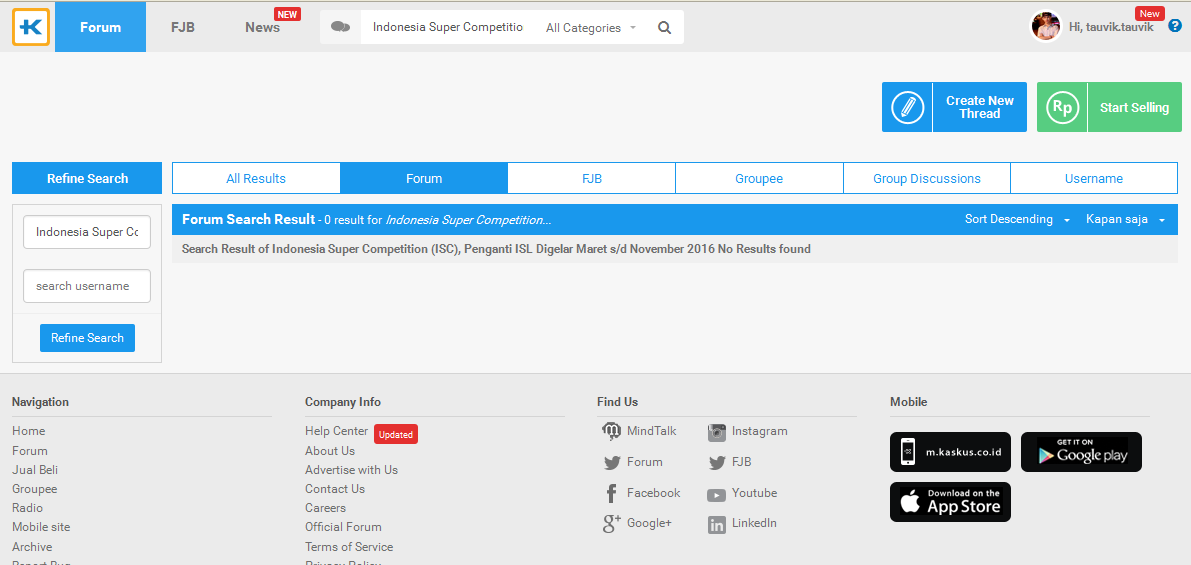
Task: Click the Kaskus logo icon
Action: pos(31,27)
